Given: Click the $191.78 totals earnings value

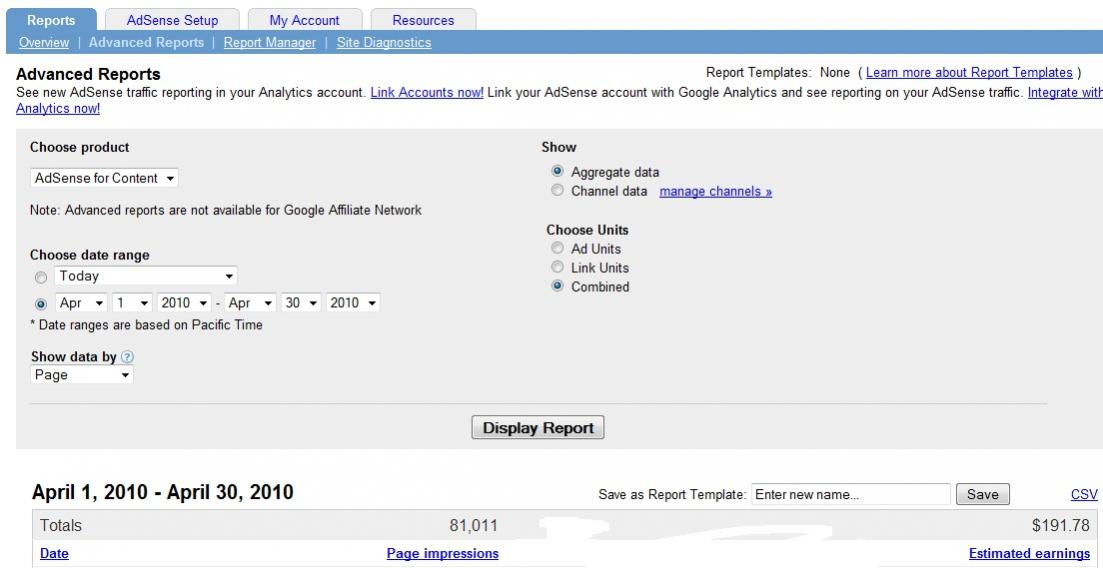Looking at the screenshot, I should click(1061, 525).
